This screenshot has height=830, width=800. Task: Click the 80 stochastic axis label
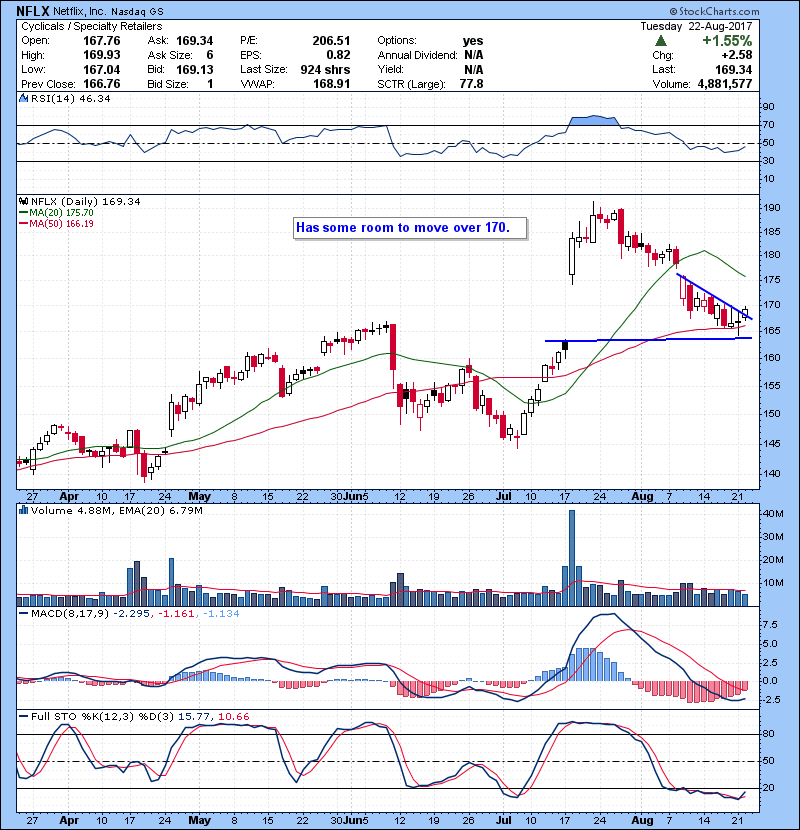[768, 734]
